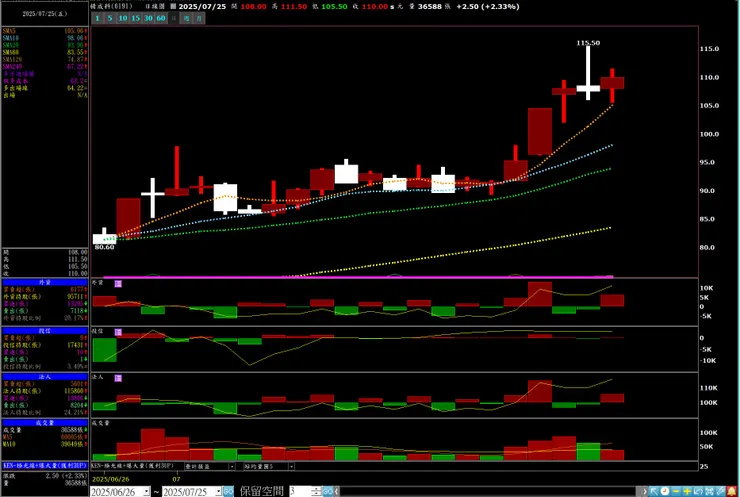Click the SMA5 indicator label
Viewport: 740px width, 497px height.
pos(9,31)
